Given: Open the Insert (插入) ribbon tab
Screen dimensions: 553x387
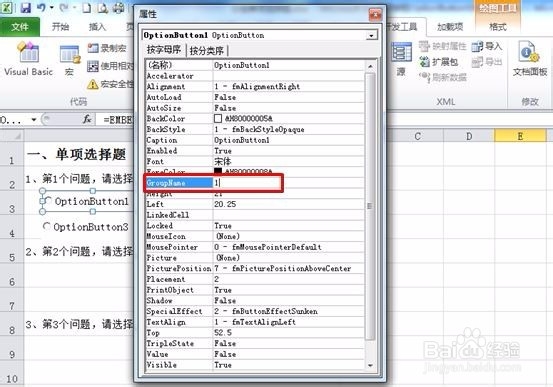Looking at the screenshot, I should coord(97,27).
